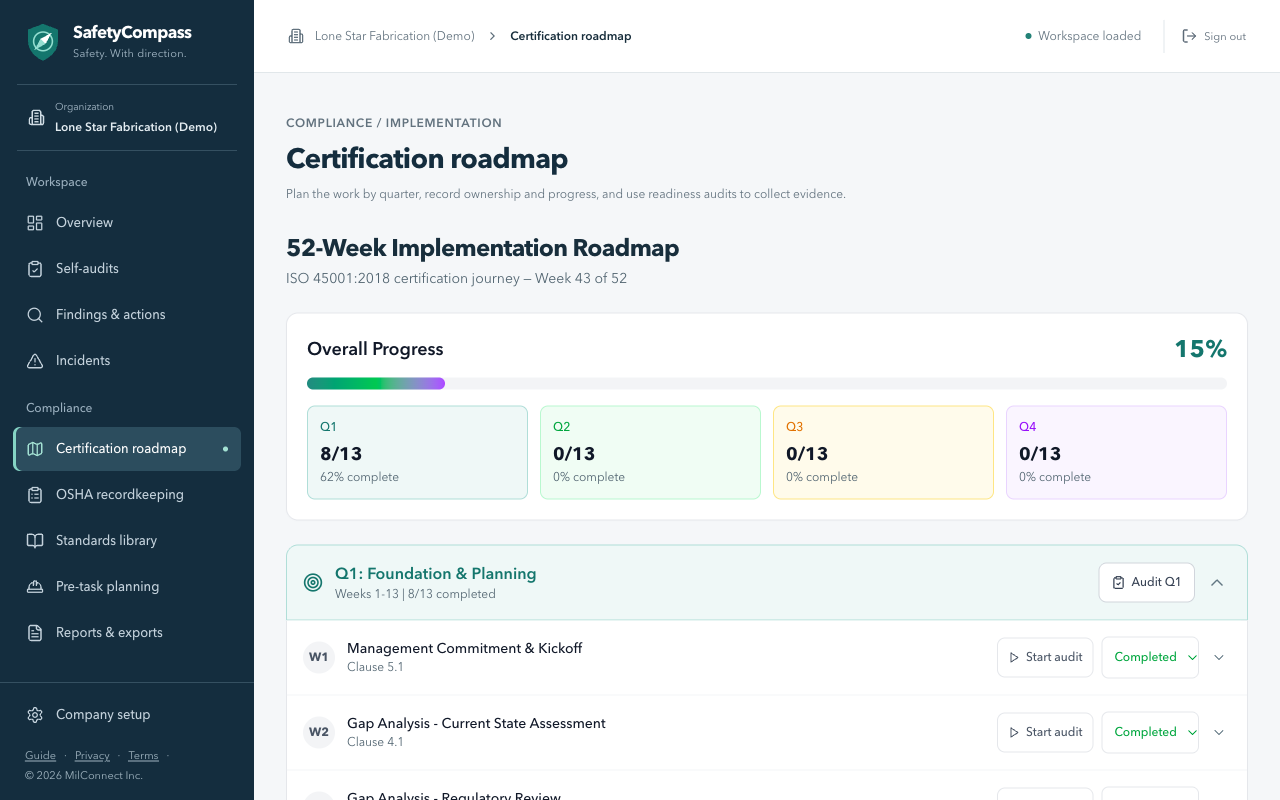
Task: Go to Standards library
Action: (127, 541)
